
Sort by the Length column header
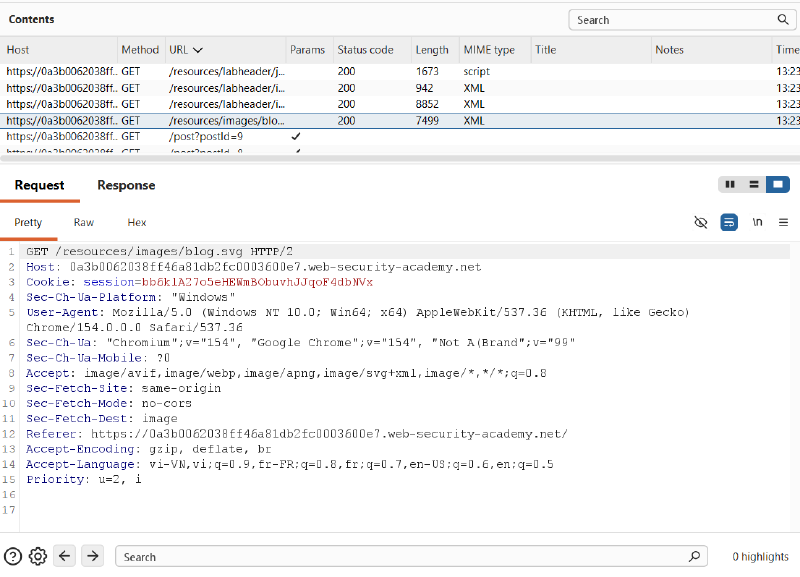click(432, 50)
